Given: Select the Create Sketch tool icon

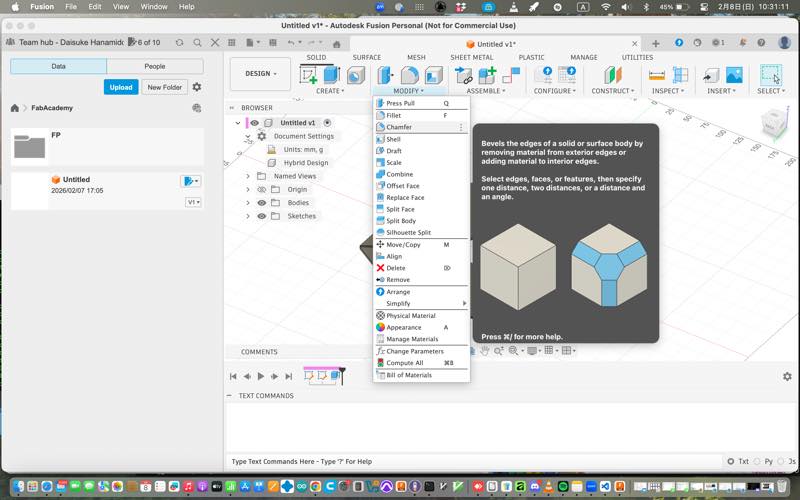Looking at the screenshot, I should pos(308,75).
